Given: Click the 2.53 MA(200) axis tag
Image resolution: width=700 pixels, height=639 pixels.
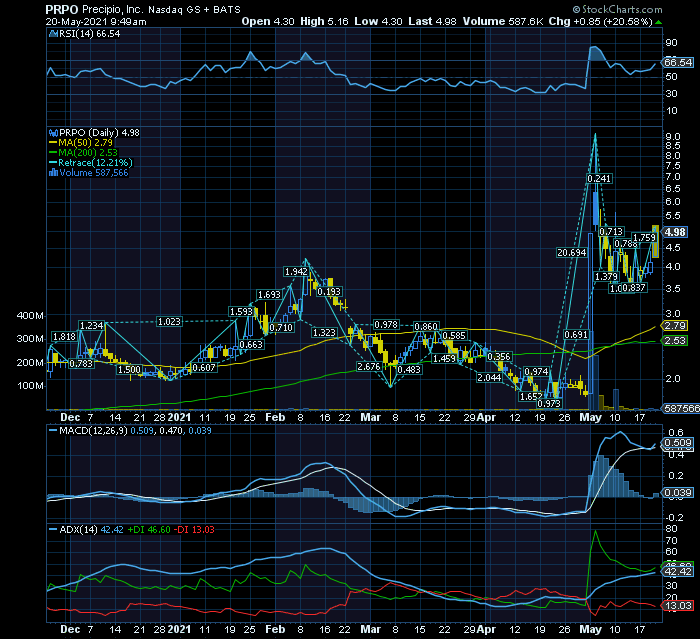Looking at the screenshot, I should click(675, 341).
